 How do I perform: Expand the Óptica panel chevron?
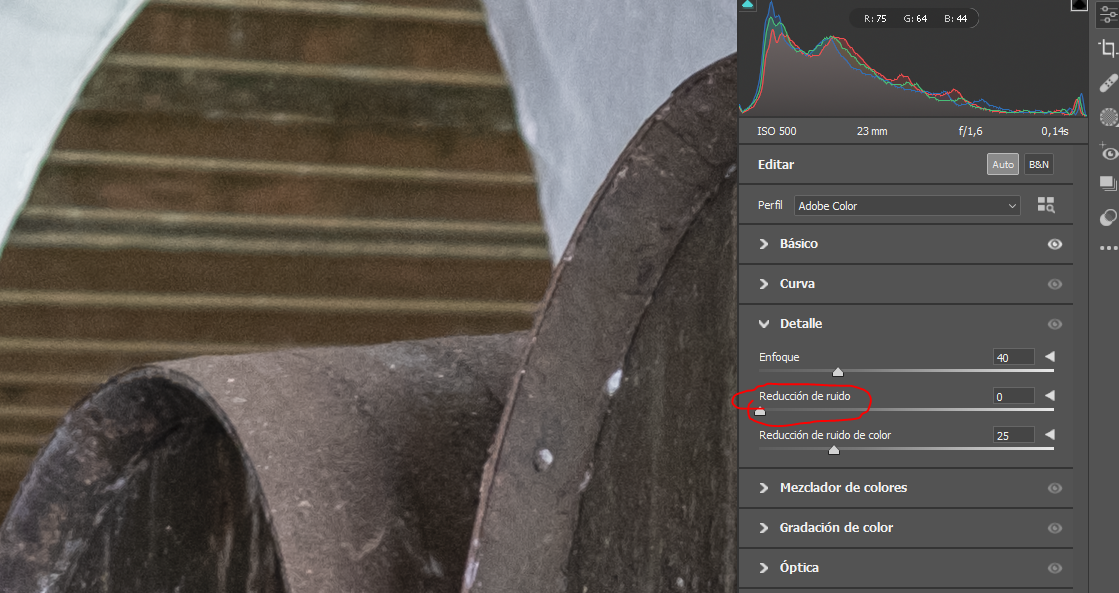click(764, 568)
